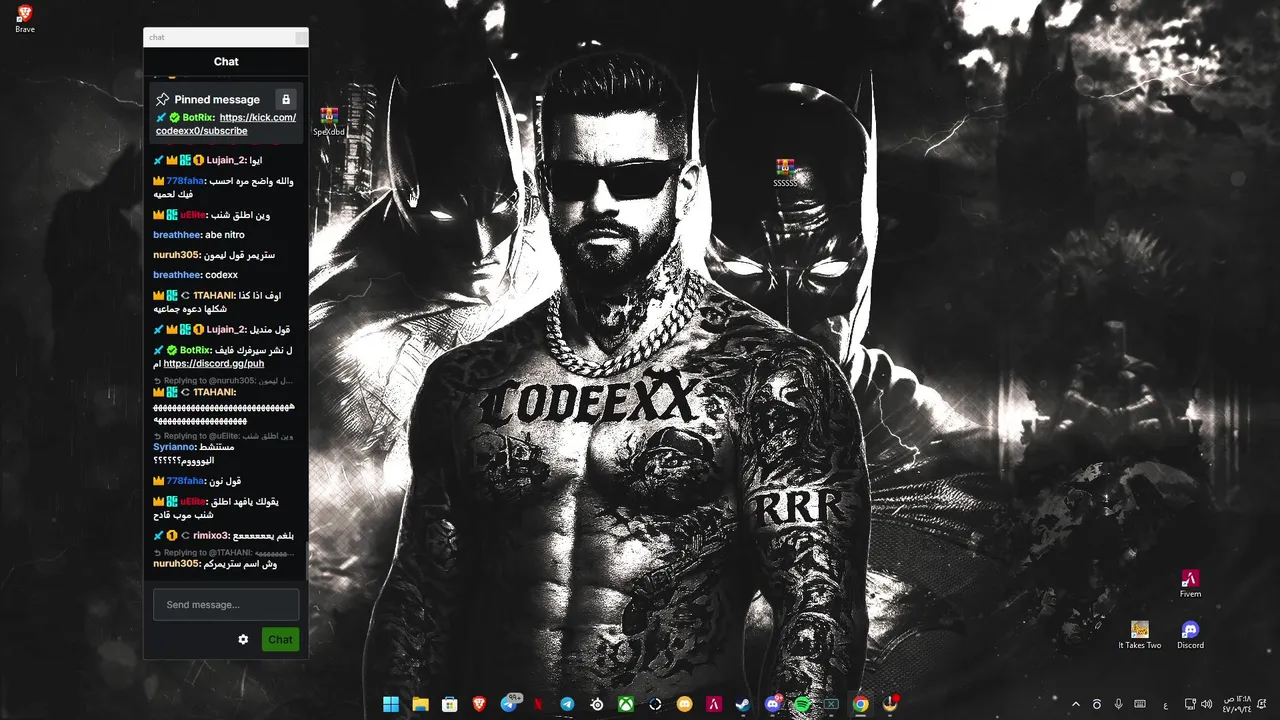Click username 1TAHANI on the اوف اذا كذا message
Screen dimensions: 1280x720
(x=213, y=296)
